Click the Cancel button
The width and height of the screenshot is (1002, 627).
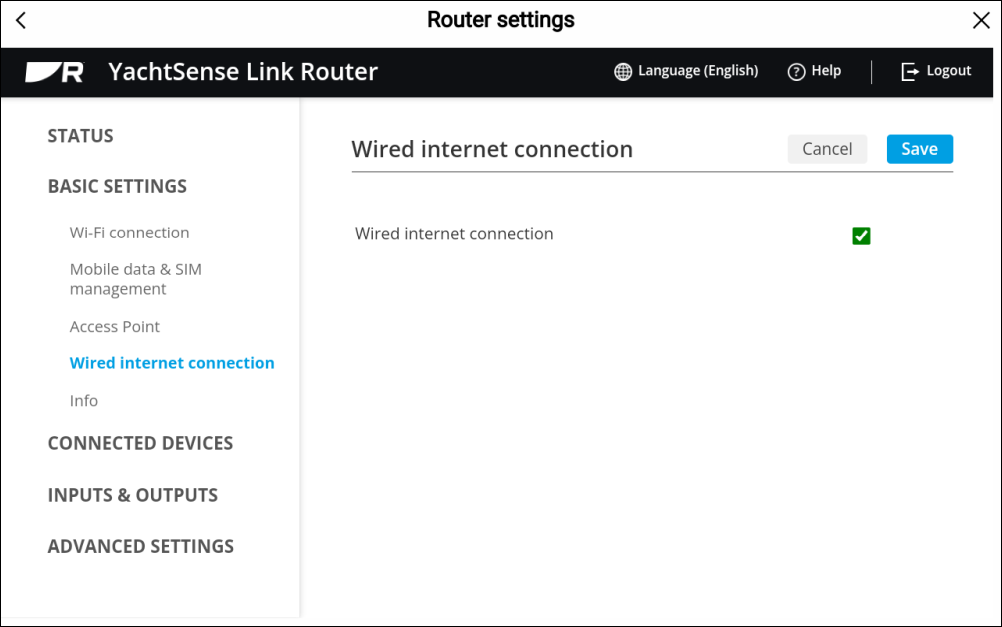[828, 149]
